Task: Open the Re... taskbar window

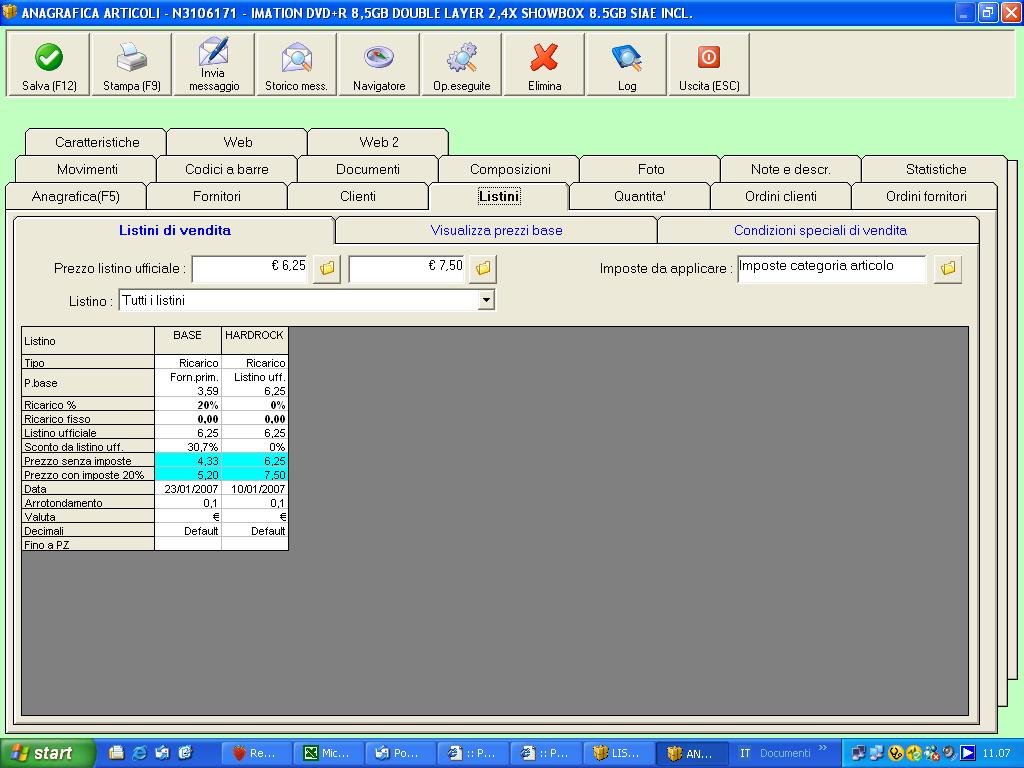Action: click(255, 753)
